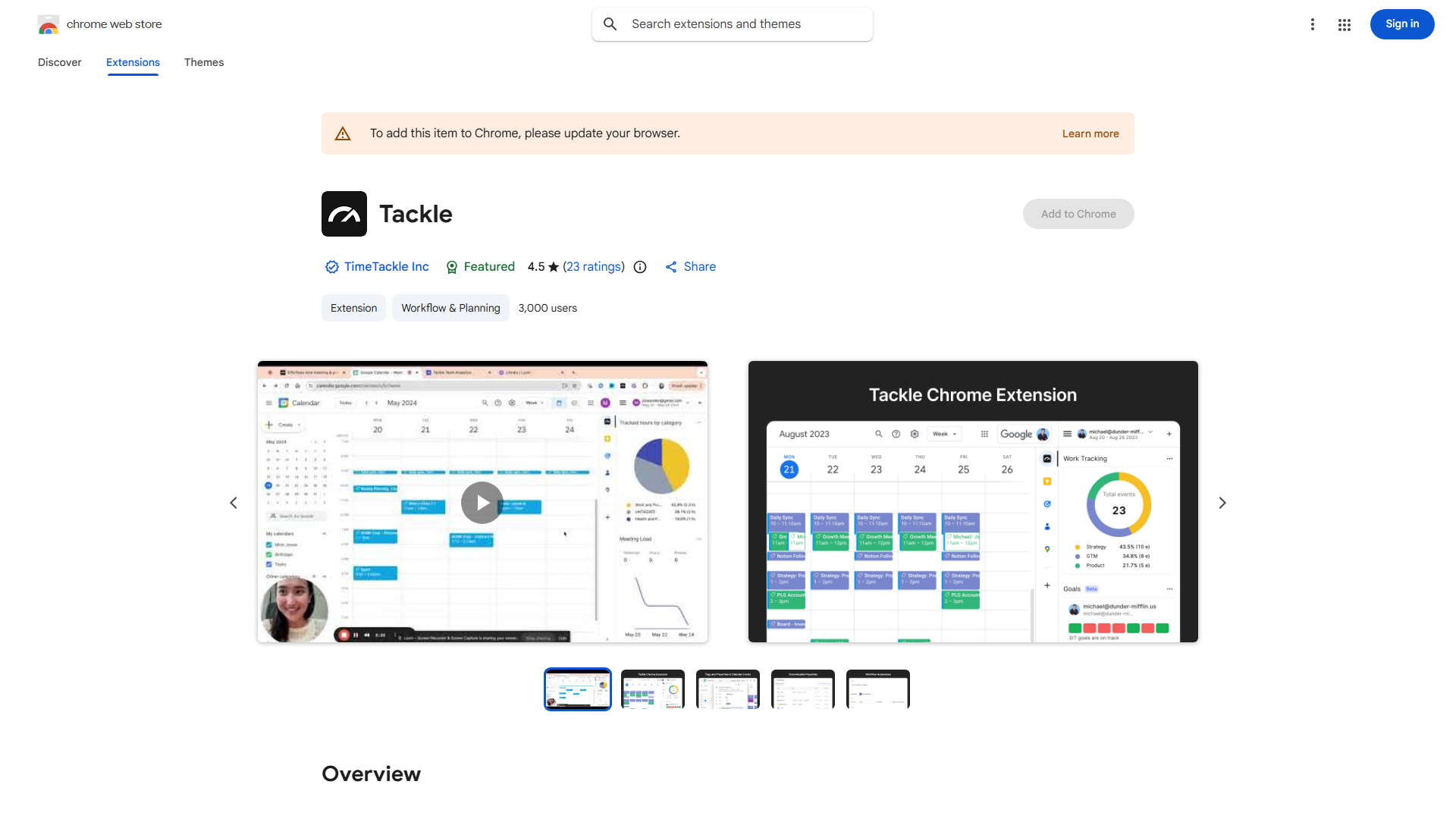Open the three-dot more options menu

tap(1312, 24)
